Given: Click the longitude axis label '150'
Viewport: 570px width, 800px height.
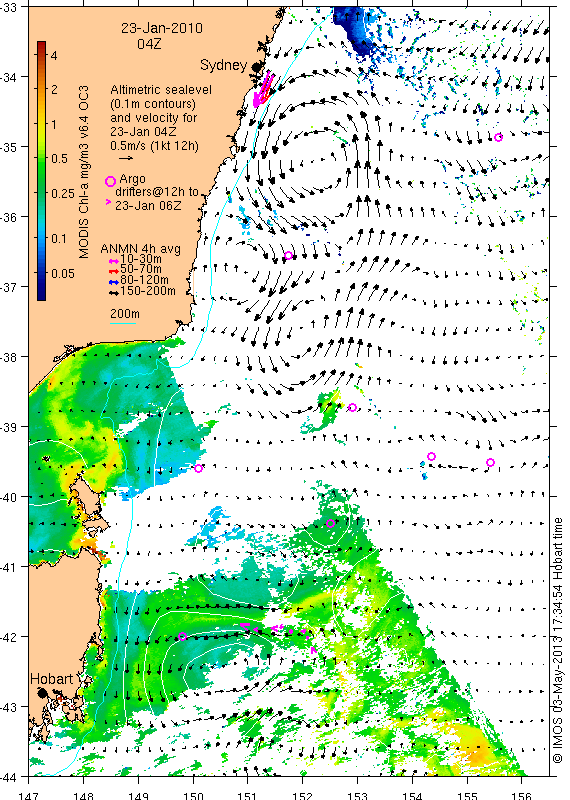Looking at the screenshot, I should pos(193,795).
